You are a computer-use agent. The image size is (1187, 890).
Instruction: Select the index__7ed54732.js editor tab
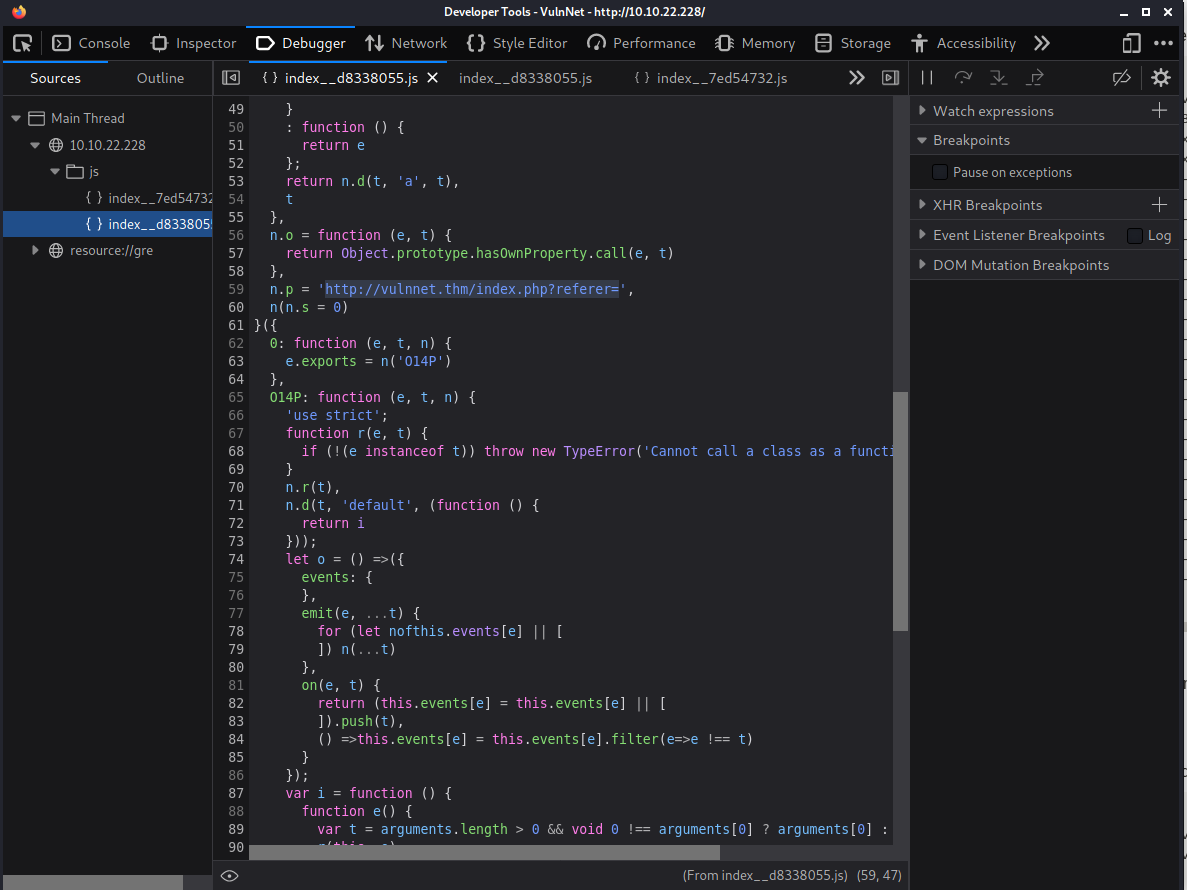(711, 78)
